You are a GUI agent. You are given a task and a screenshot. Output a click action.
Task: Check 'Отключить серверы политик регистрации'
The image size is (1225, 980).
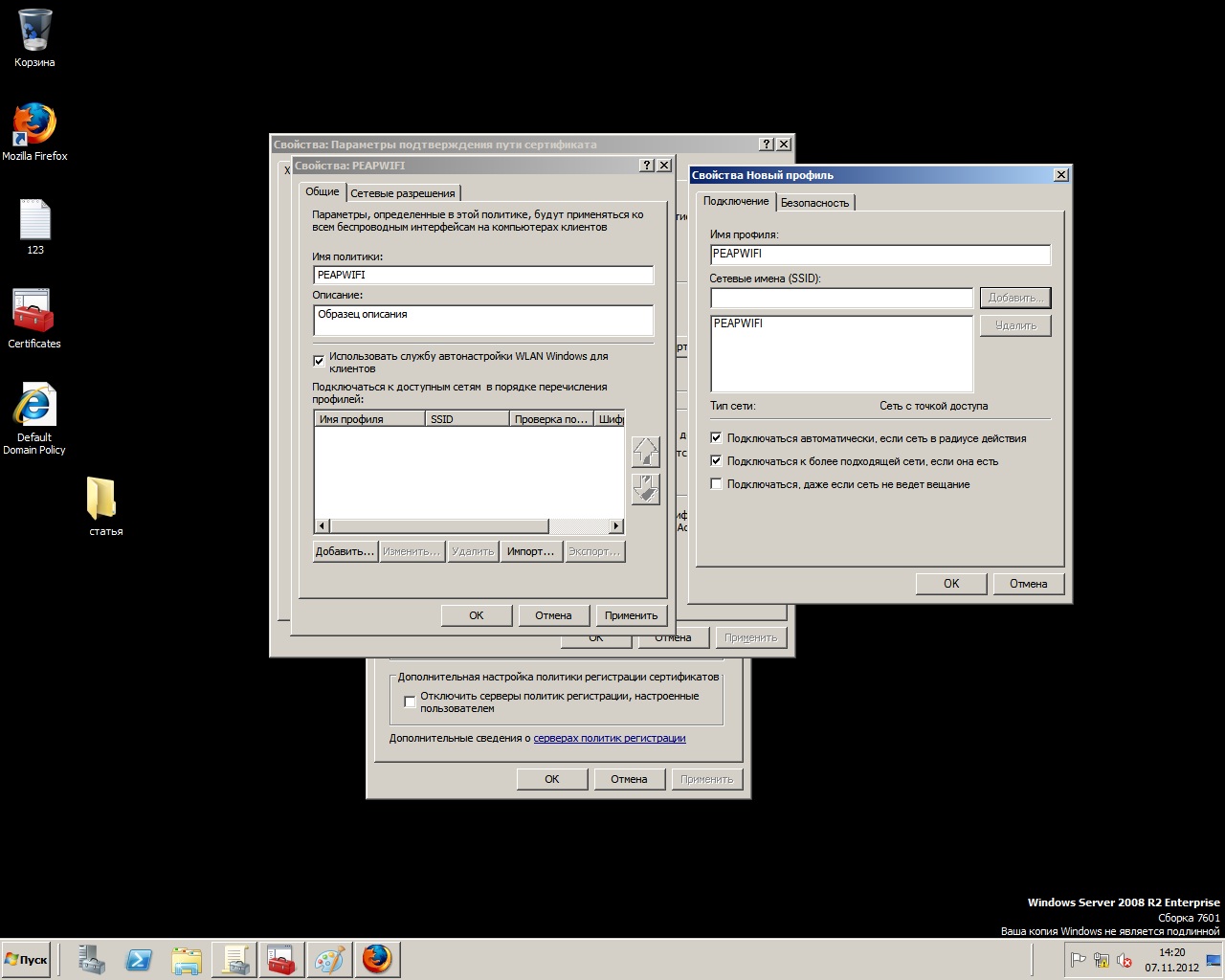410,702
